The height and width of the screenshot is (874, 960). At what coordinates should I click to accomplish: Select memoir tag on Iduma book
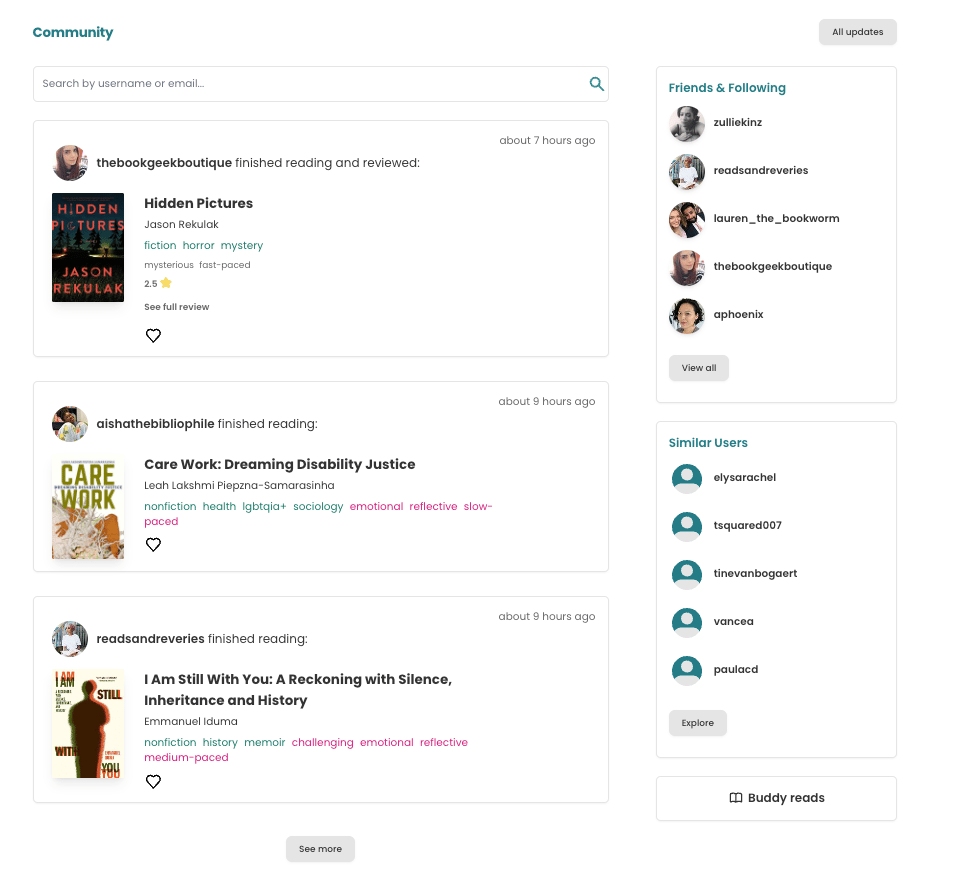264,742
